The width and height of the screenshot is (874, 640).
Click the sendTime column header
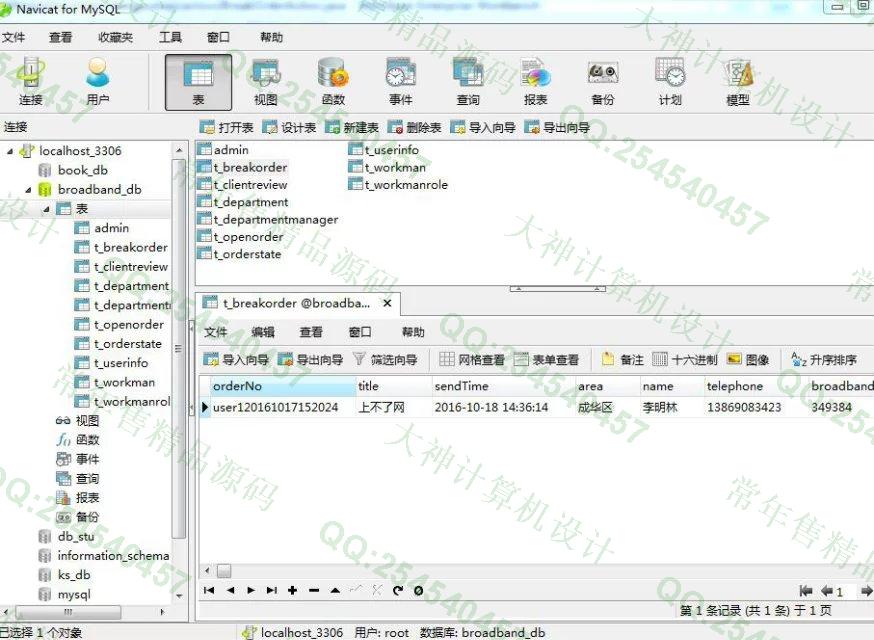click(x=503, y=386)
